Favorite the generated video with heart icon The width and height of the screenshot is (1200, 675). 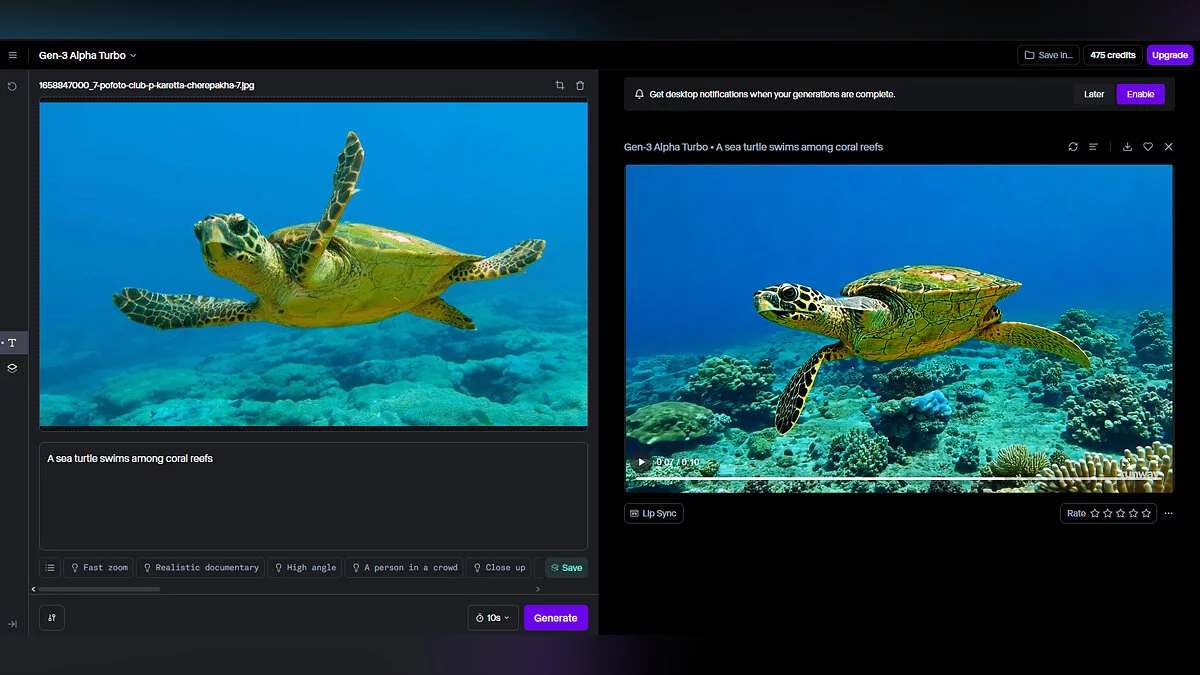pyautogui.click(x=1148, y=147)
